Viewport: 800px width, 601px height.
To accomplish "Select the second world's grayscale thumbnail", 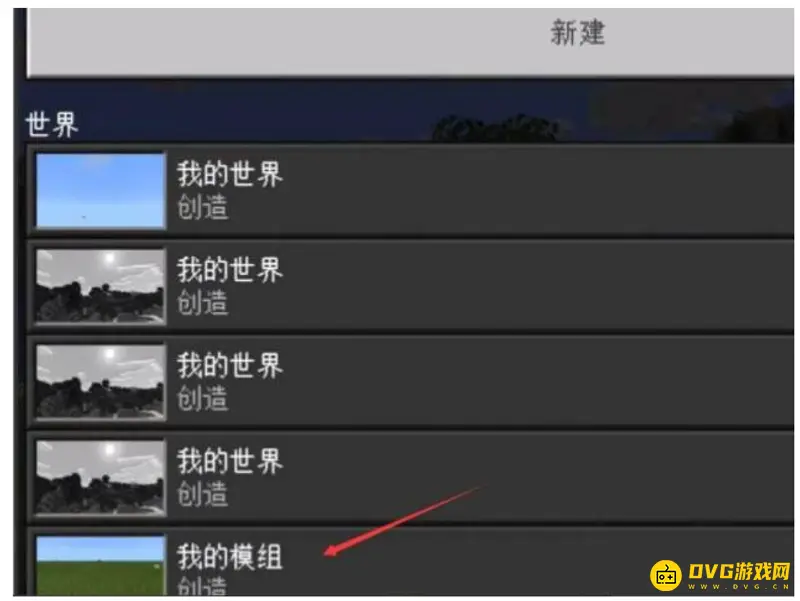I will (101, 286).
